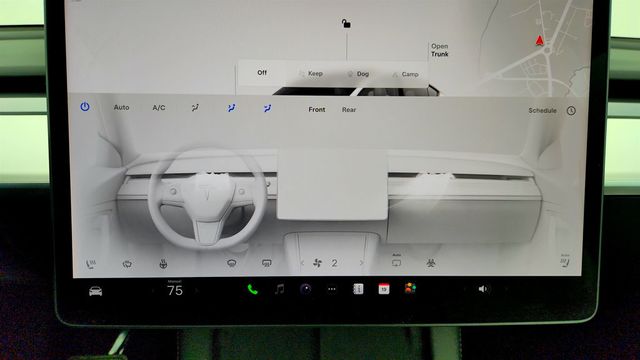Tap Open Trunk

pyautogui.click(x=440, y=50)
